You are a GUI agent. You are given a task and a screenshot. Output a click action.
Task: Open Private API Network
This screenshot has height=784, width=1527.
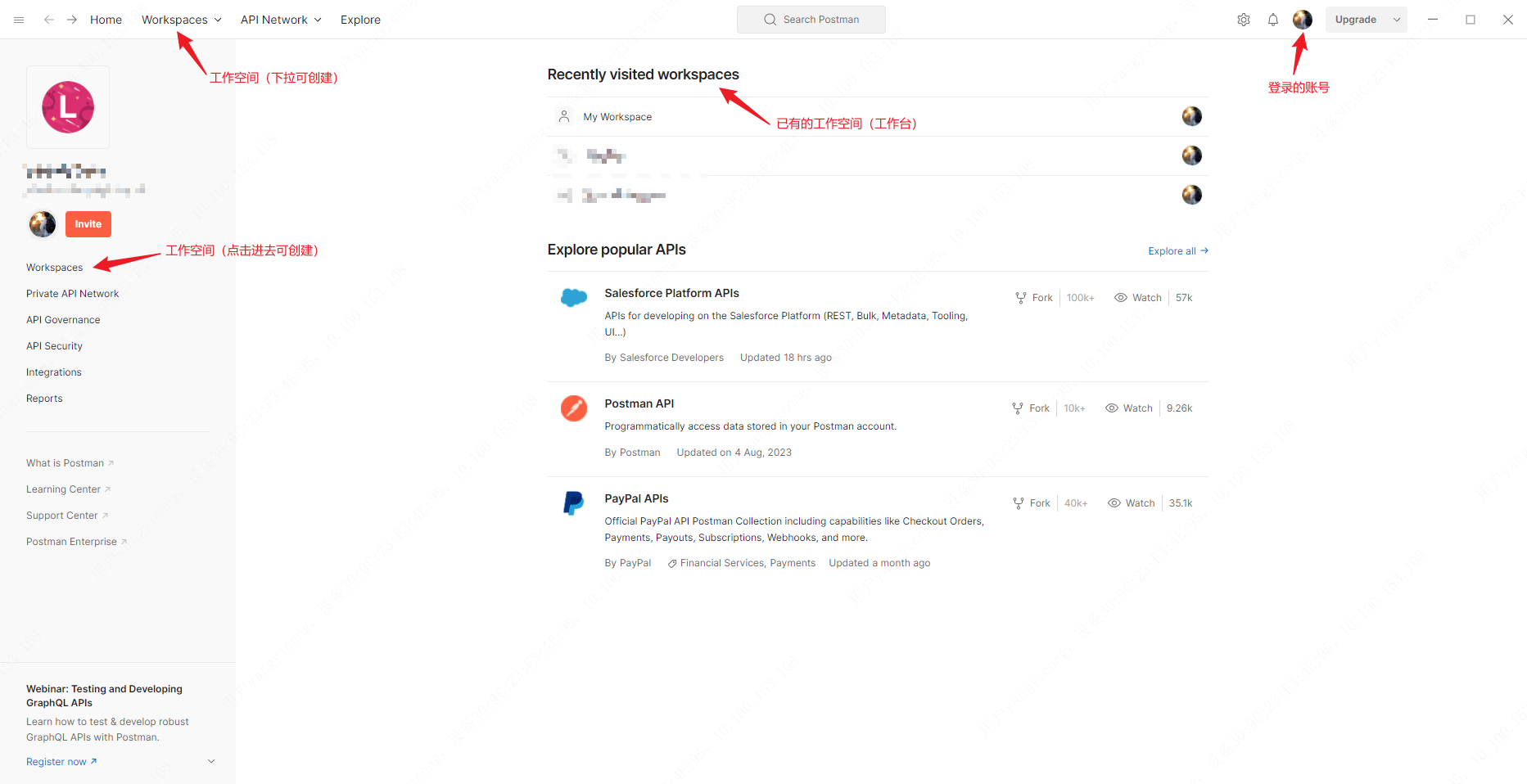72,294
